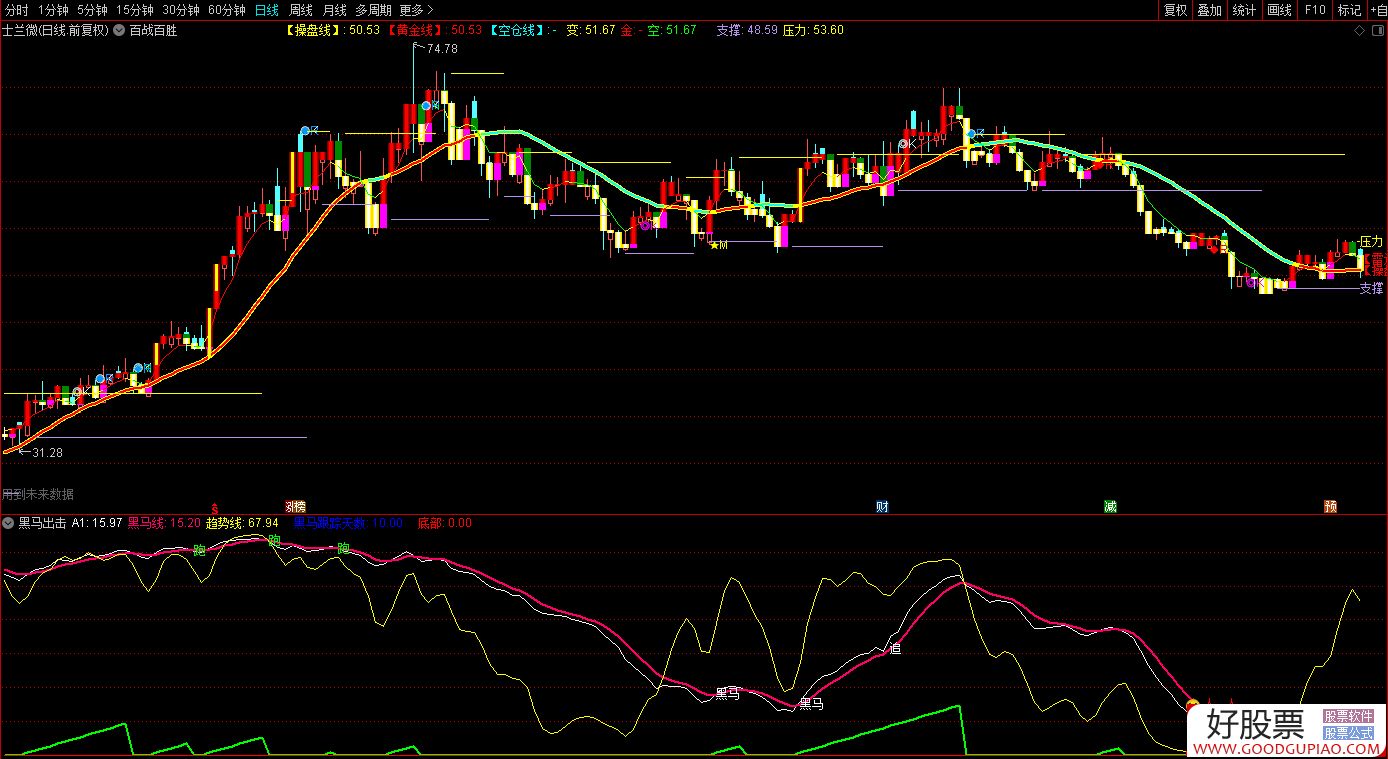Open the 画线 drawing tools

(1279, 10)
